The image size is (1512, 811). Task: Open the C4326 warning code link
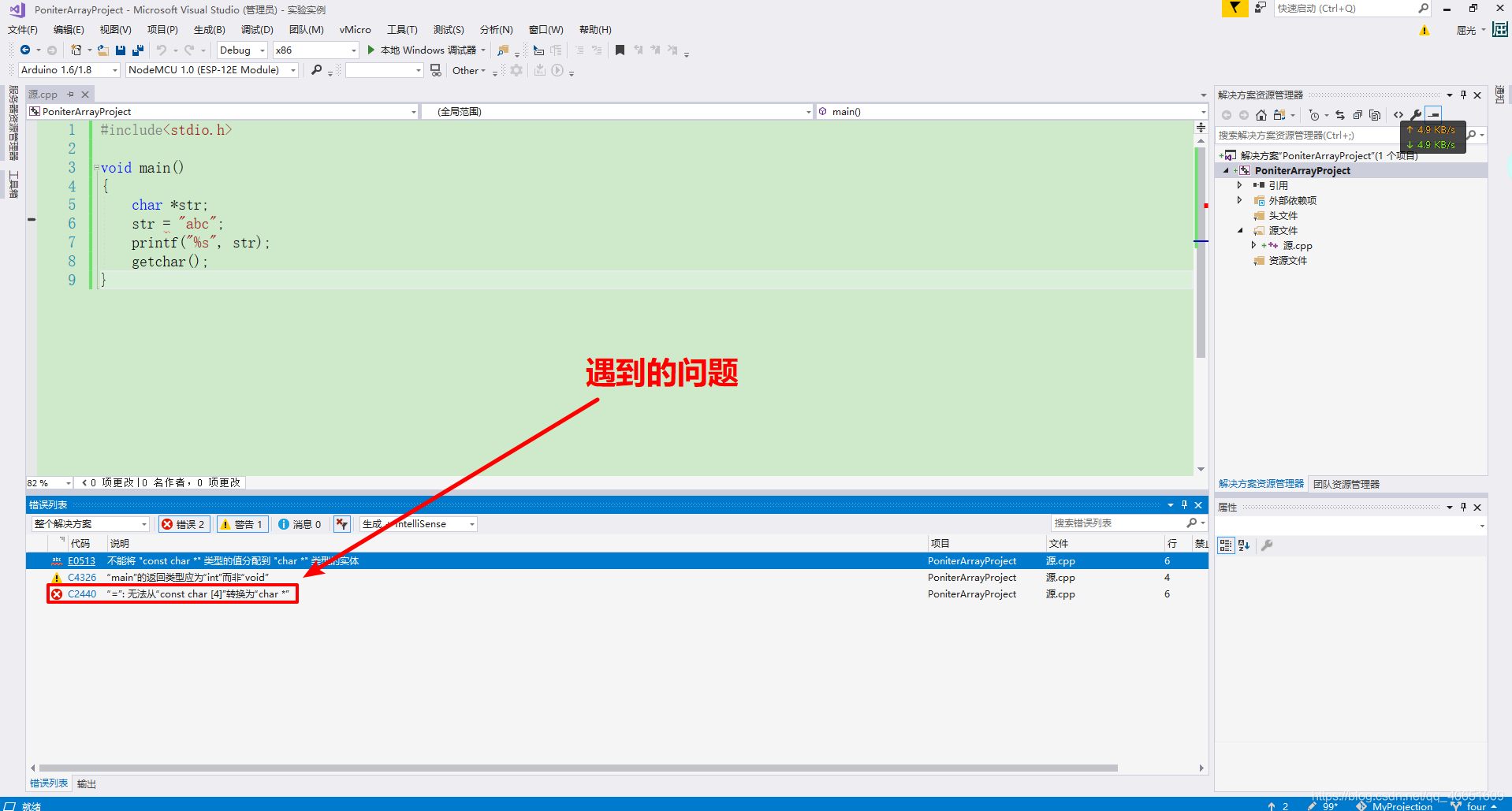tap(82, 578)
